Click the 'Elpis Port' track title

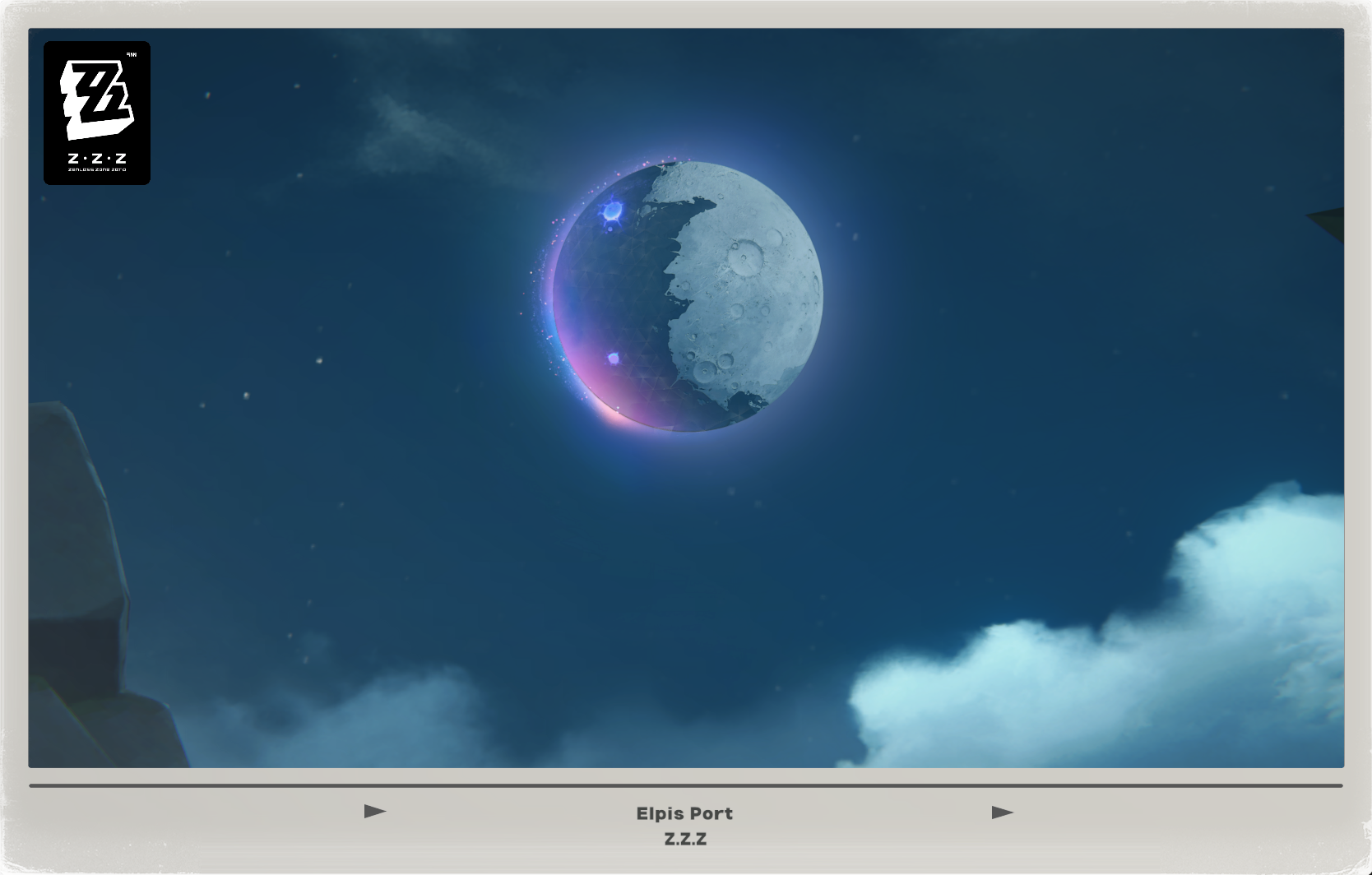point(684,813)
